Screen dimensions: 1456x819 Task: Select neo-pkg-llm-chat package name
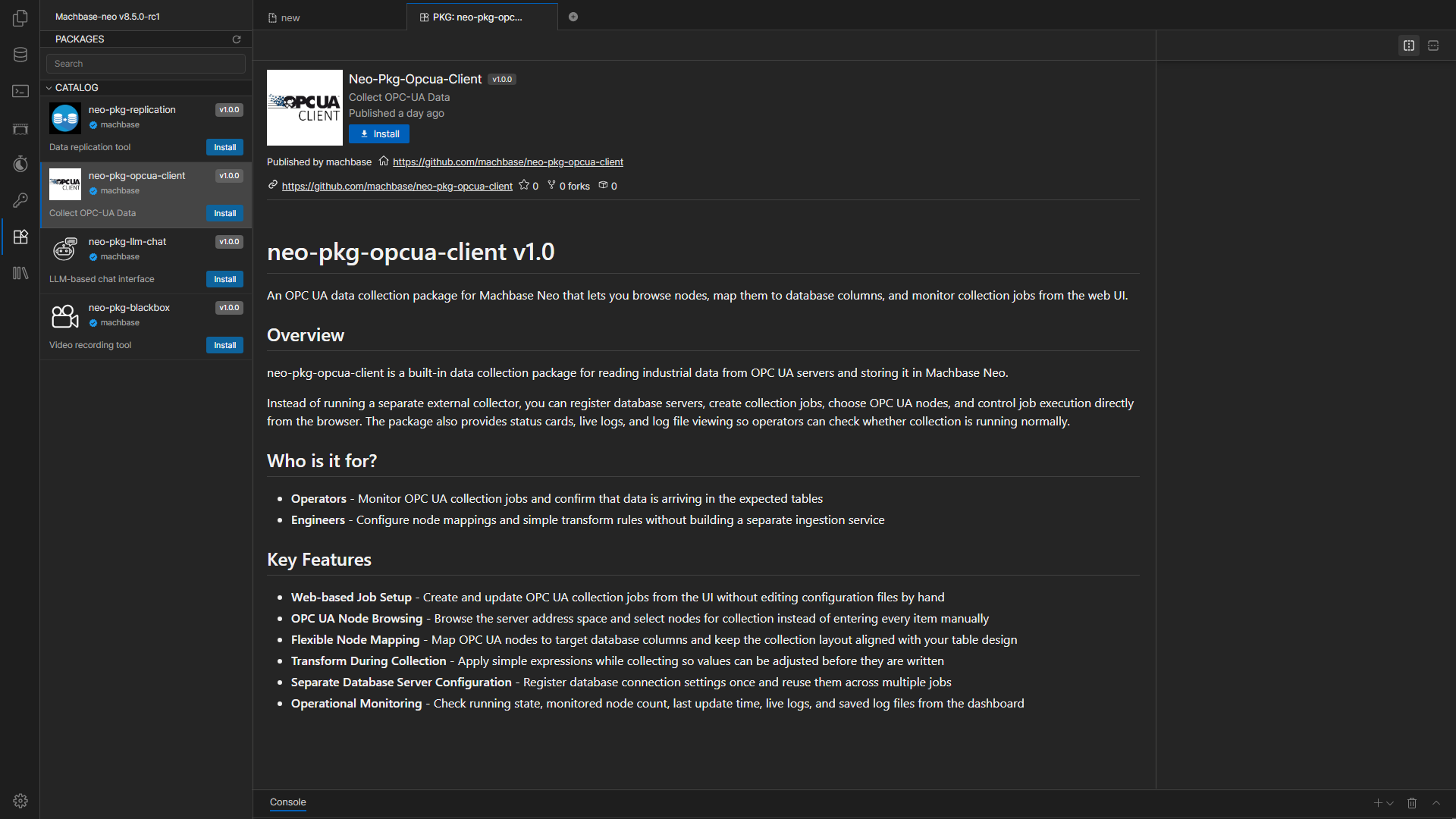127,242
